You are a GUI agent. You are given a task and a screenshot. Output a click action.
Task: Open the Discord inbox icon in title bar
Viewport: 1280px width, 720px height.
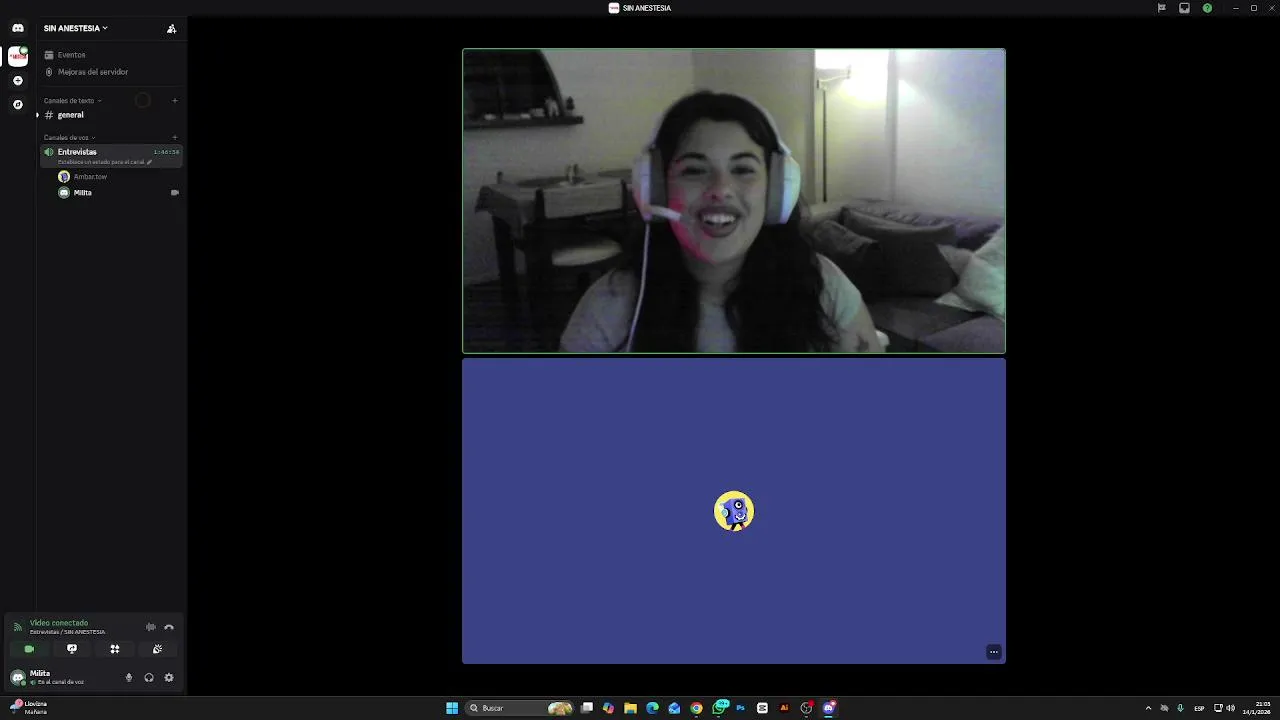click(1184, 8)
